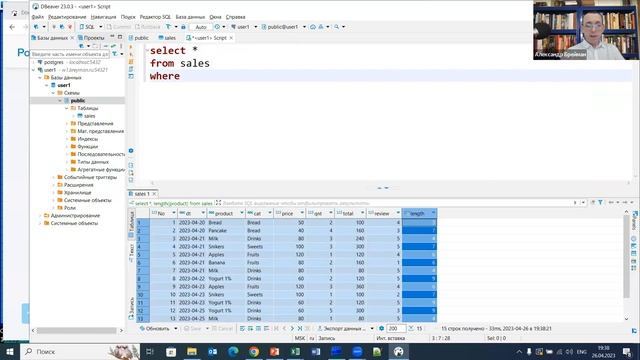Open the Экспорт данных export button
This screenshot has height=360, width=640.
[x=342, y=328]
